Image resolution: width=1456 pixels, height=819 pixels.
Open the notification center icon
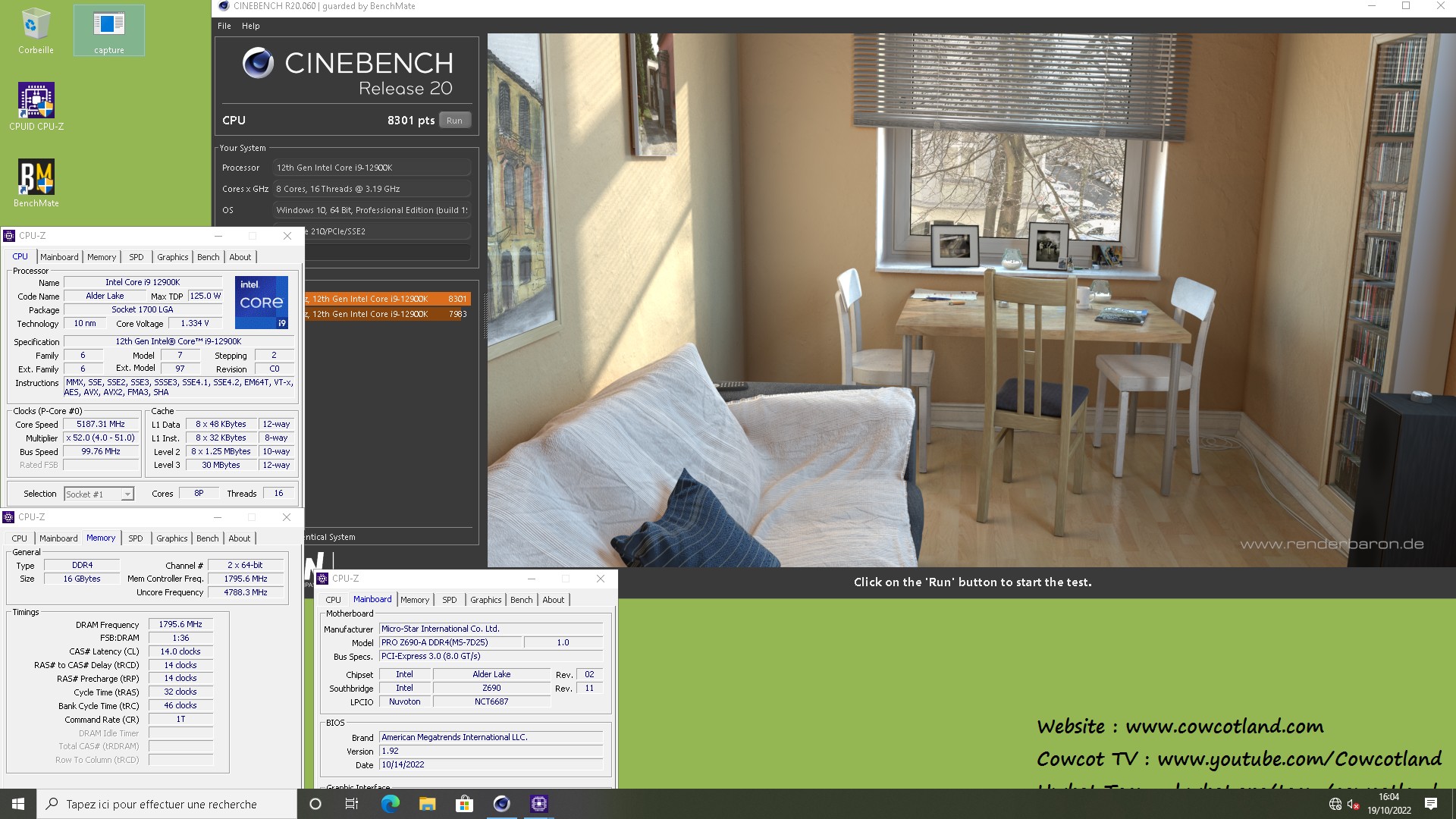[1431, 804]
